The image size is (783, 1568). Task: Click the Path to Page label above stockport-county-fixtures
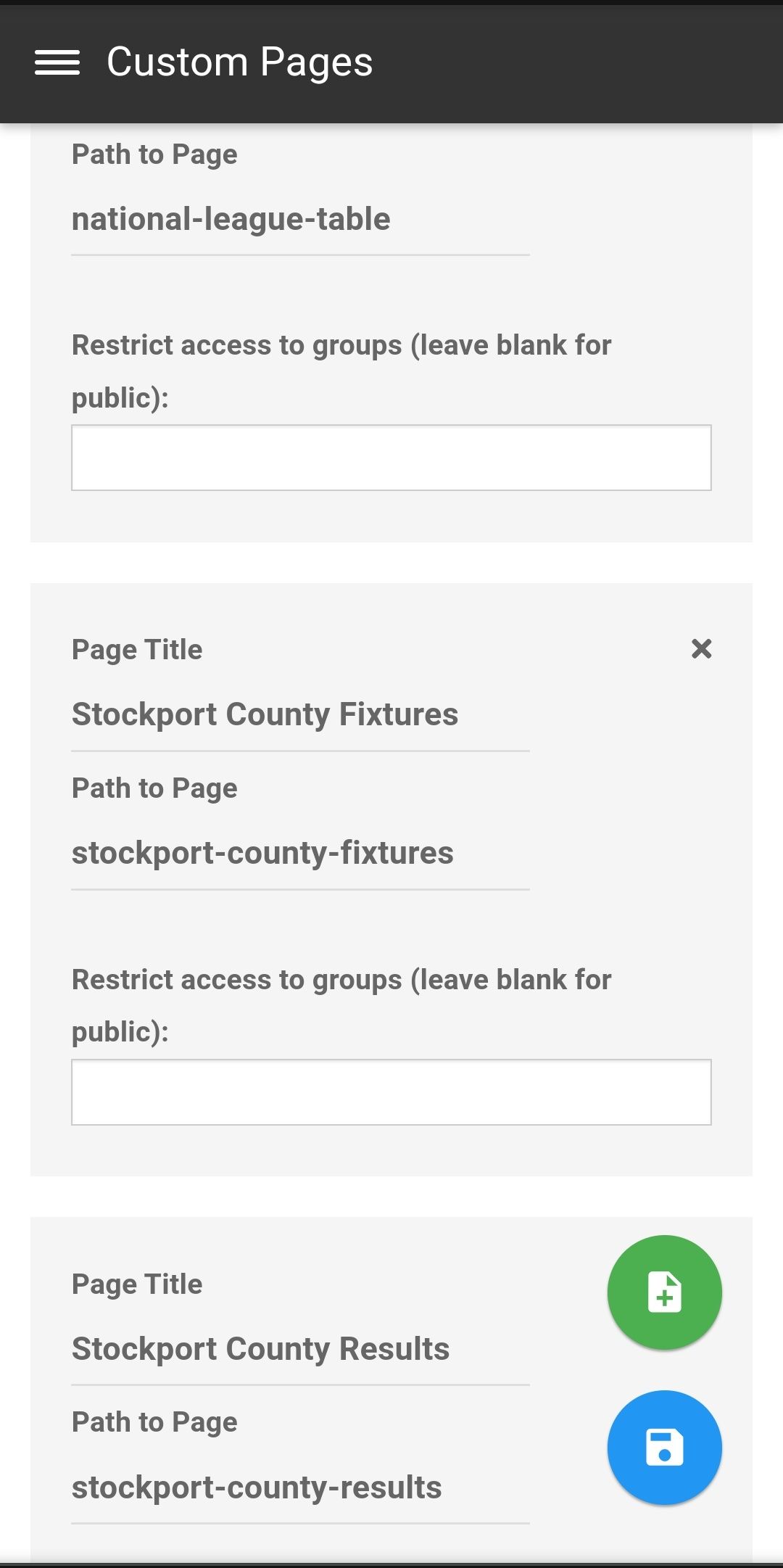pos(154,788)
